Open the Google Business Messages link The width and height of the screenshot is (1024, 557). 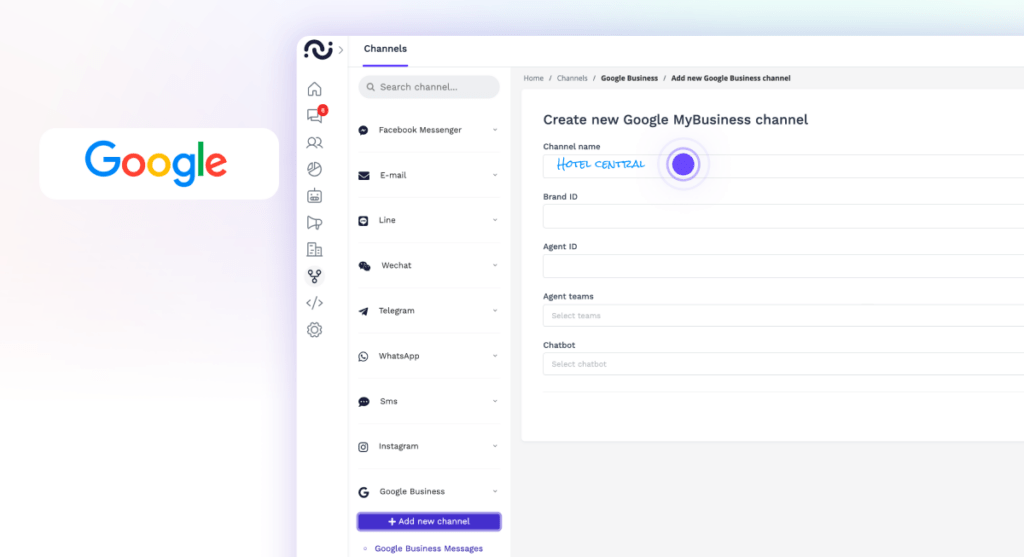click(x=428, y=548)
